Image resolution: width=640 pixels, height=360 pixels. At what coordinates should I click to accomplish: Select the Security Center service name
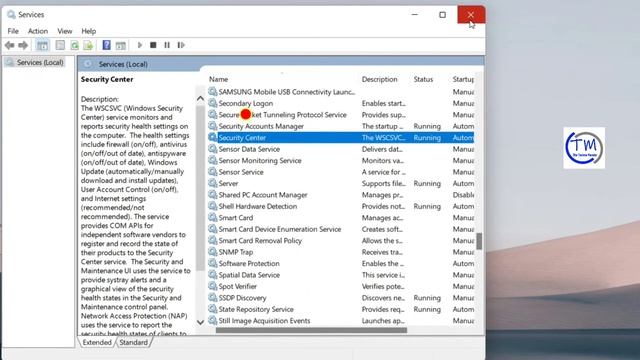click(x=242, y=138)
